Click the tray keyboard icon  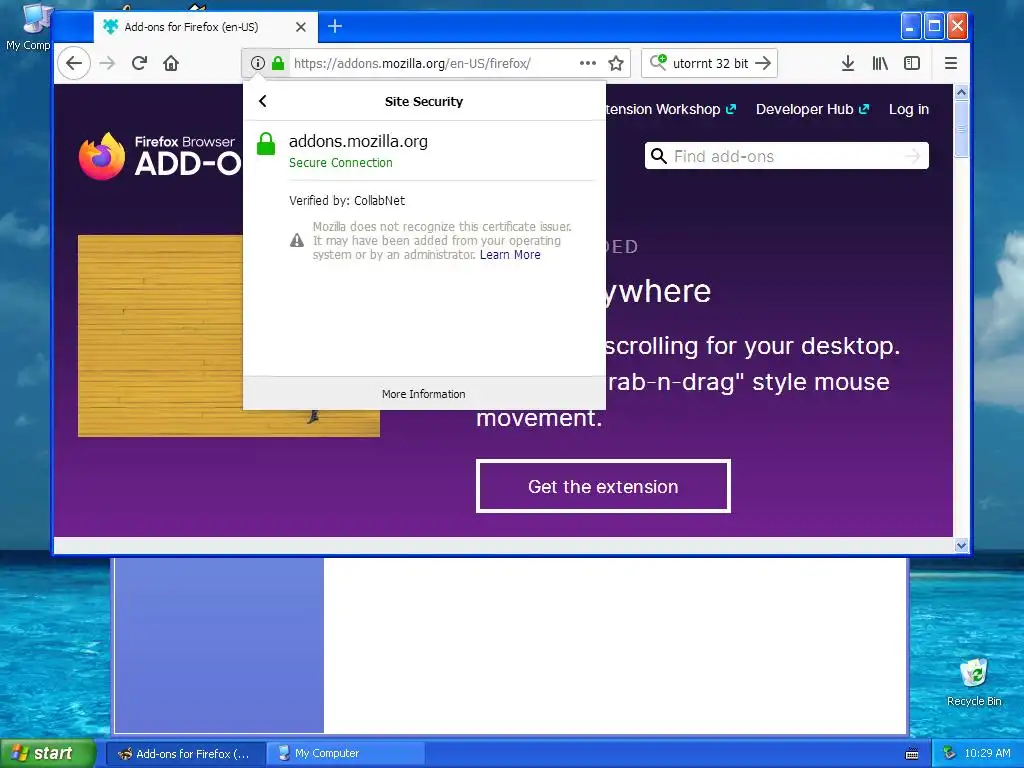coord(912,754)
